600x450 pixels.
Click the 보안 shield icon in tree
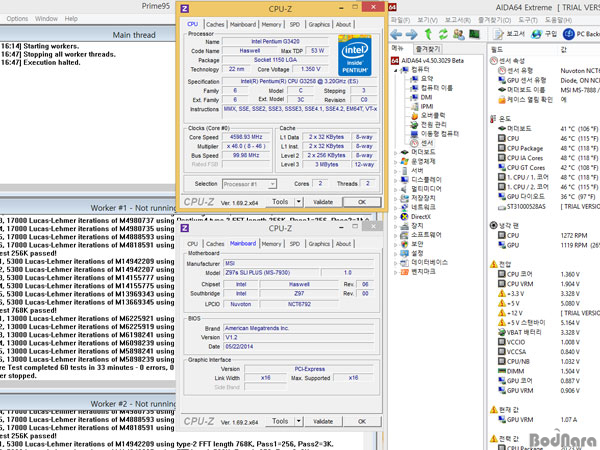[404, 244]
